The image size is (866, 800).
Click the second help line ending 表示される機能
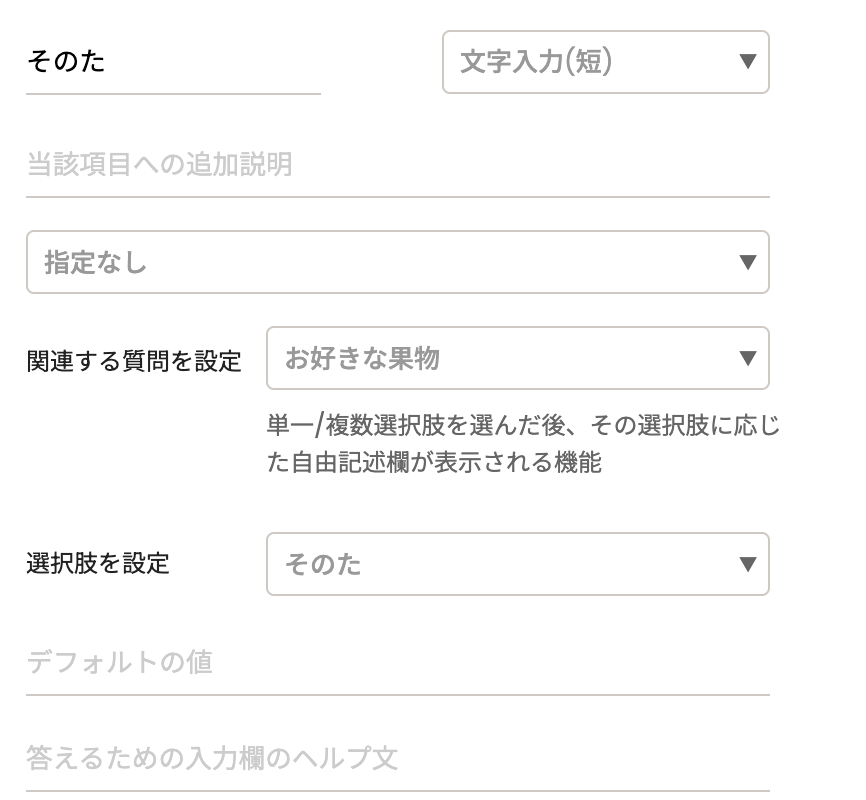434,463
